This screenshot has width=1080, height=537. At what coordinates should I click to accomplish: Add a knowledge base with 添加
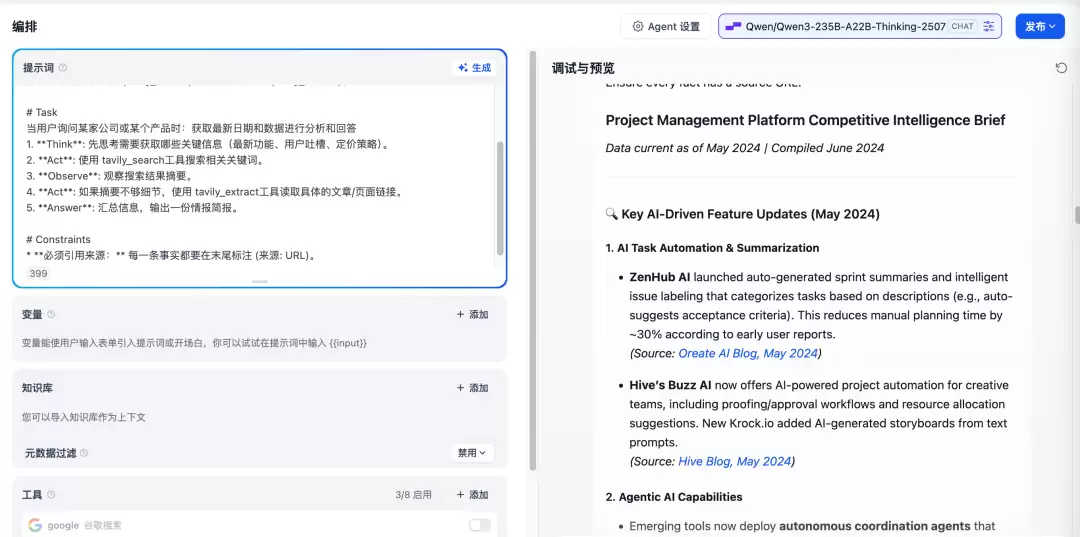(x=472, y=388)
